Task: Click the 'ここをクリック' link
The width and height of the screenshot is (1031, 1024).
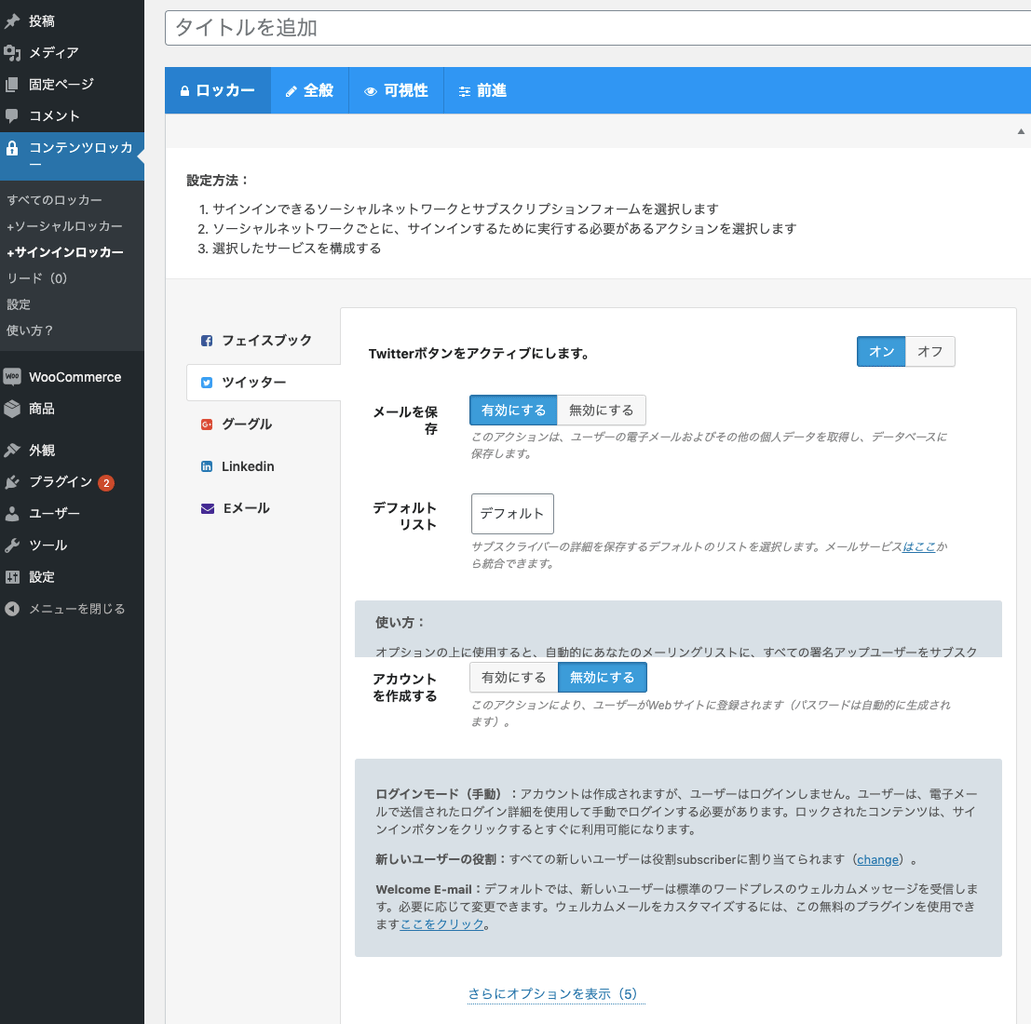Action: coord(441,925)
